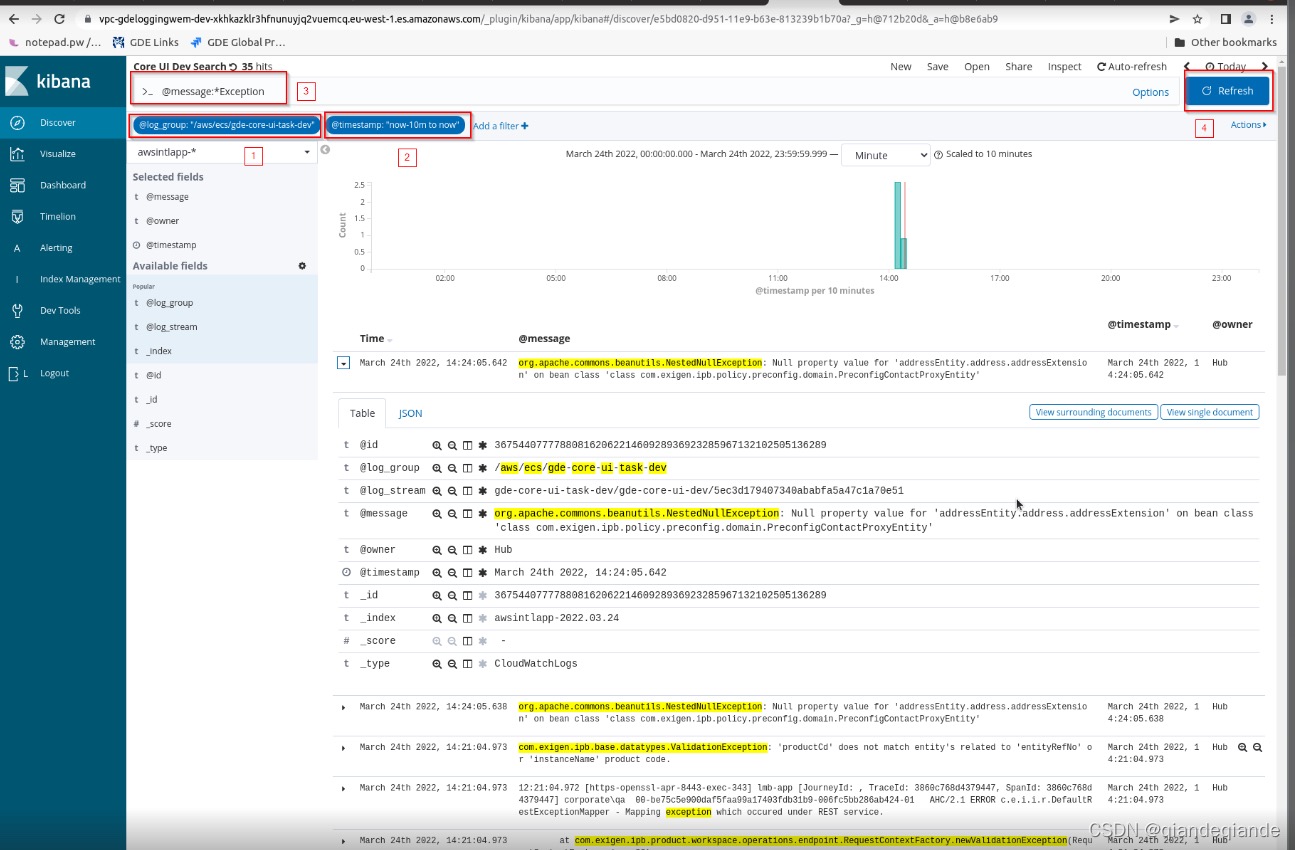Click the Refresh button
The image size is (1295, 850).
coord(1227,91)
